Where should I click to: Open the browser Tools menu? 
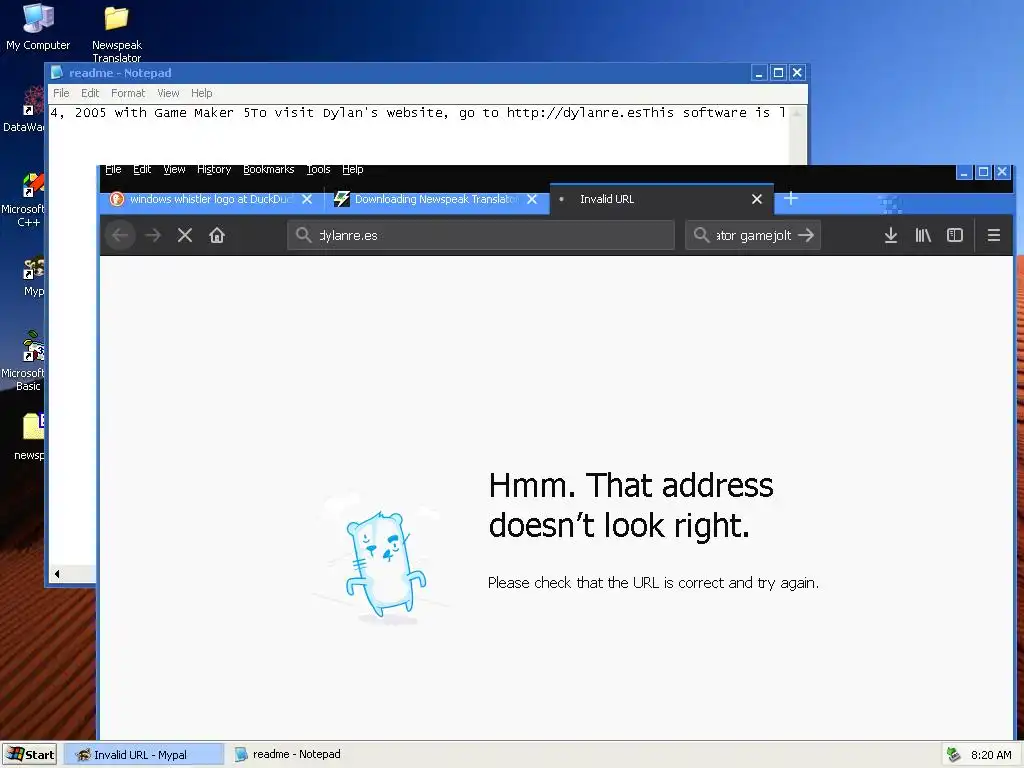(319, 169)
